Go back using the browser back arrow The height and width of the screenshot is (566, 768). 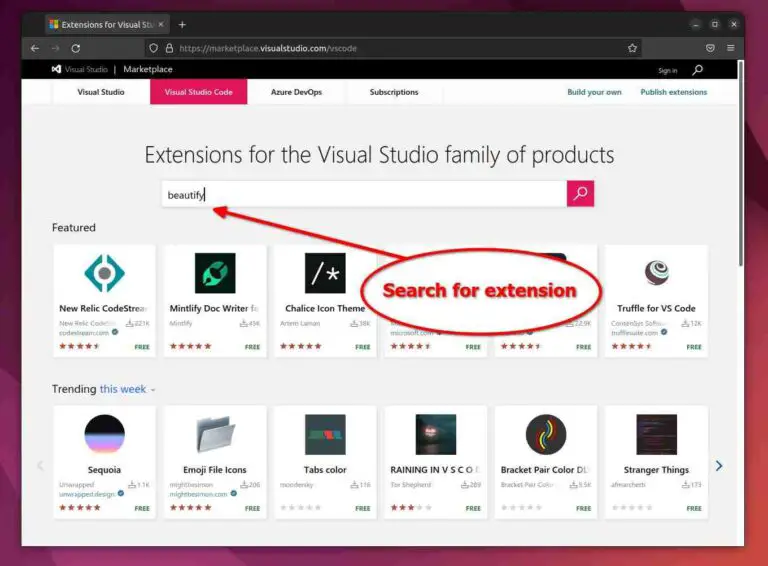[35, 48]
